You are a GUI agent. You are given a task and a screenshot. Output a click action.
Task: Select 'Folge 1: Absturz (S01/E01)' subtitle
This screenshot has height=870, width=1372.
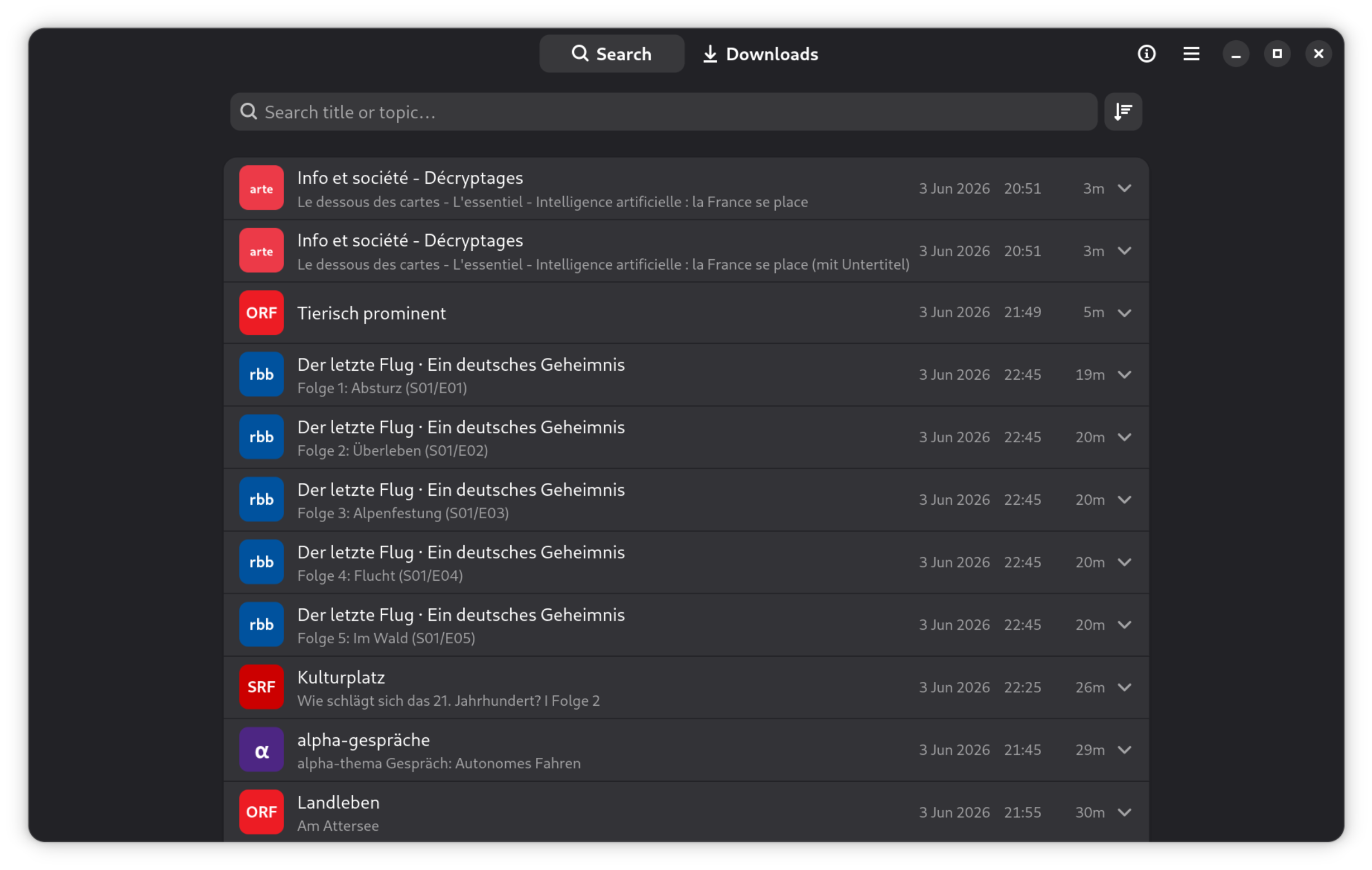pyautogui.click(x=382, y=388)
